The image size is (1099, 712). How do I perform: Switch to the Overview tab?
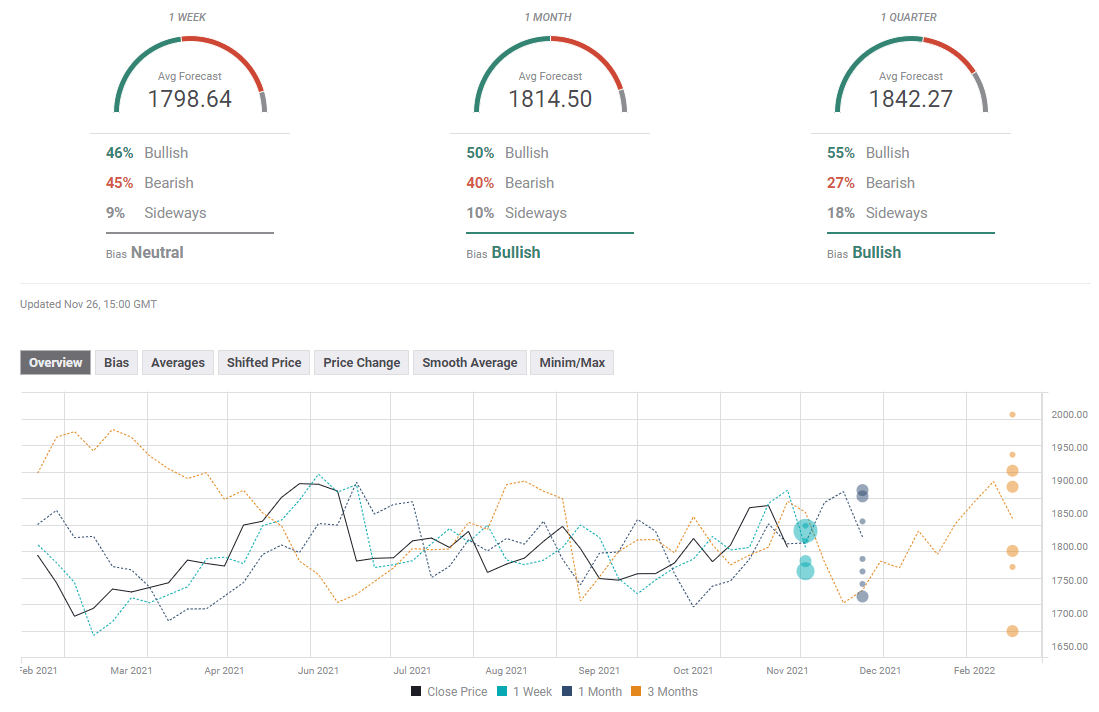(56, 363)
